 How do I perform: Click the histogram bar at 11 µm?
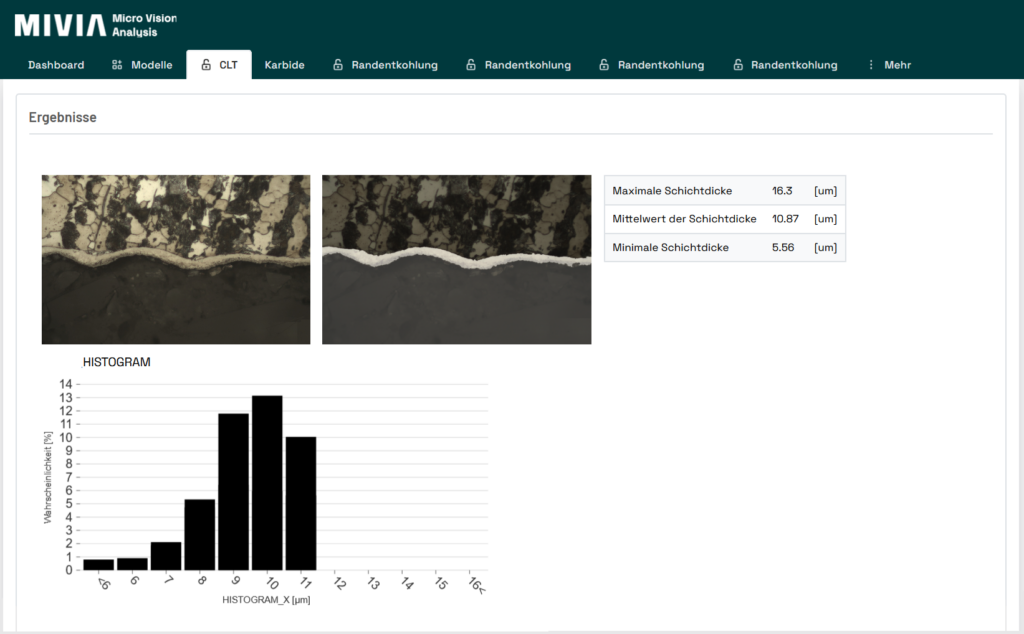(301, 503)
